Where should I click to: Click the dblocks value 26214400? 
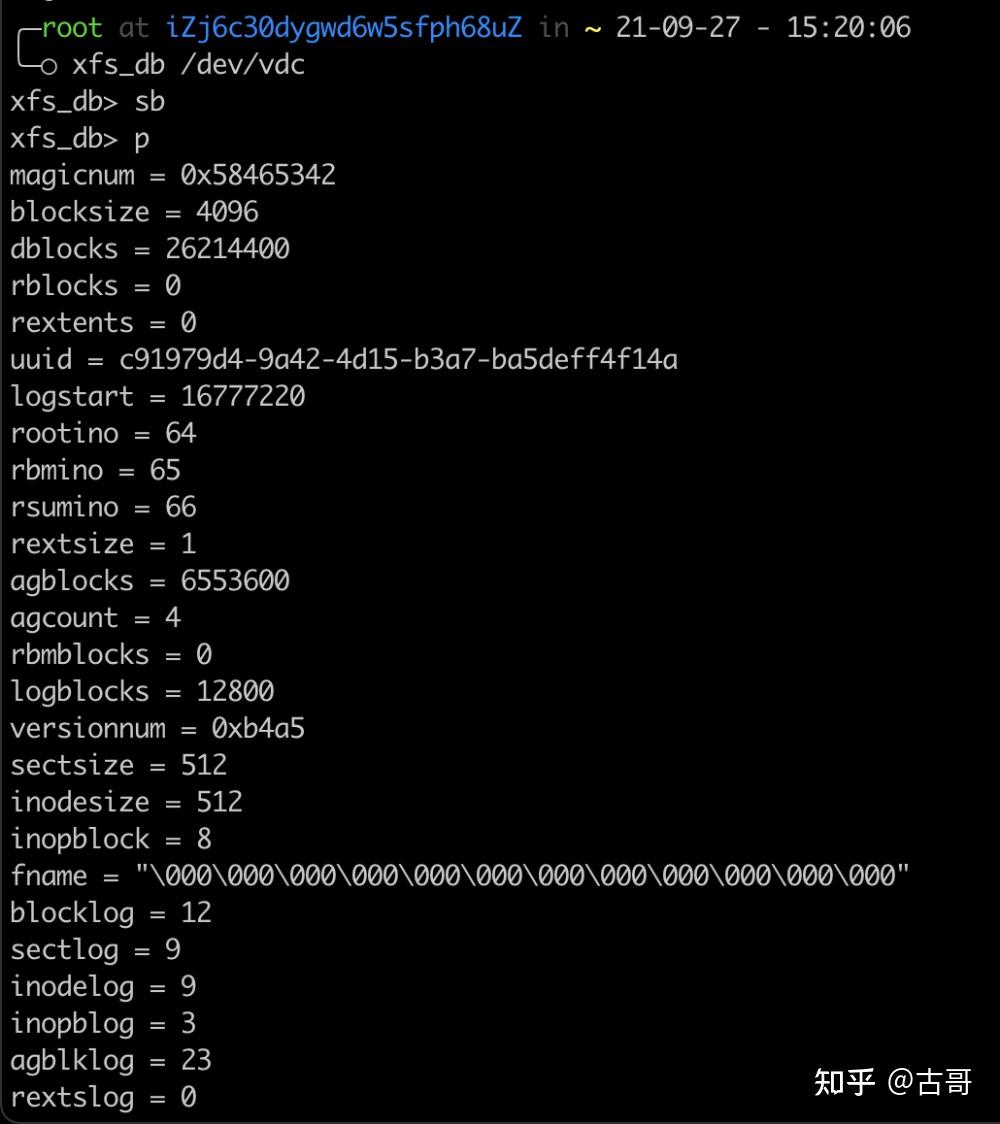tap(227, 249)
